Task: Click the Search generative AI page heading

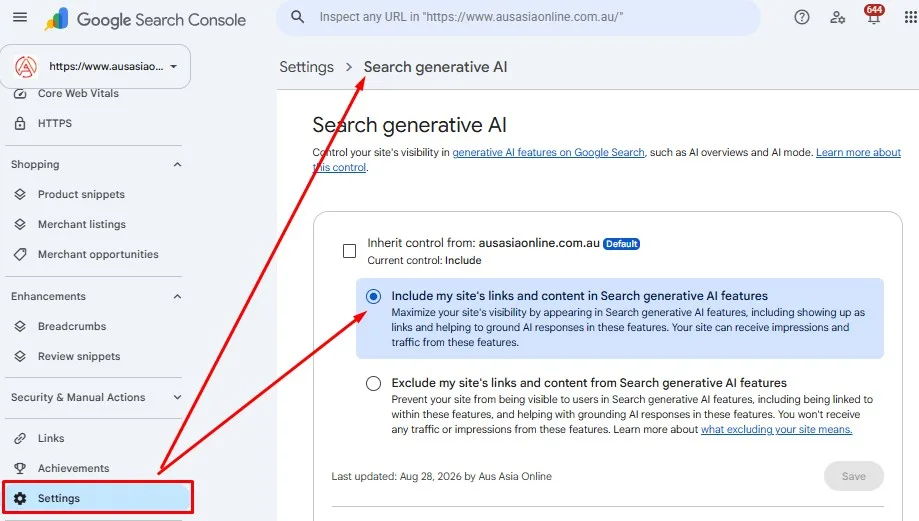Action: coord(409,125)
